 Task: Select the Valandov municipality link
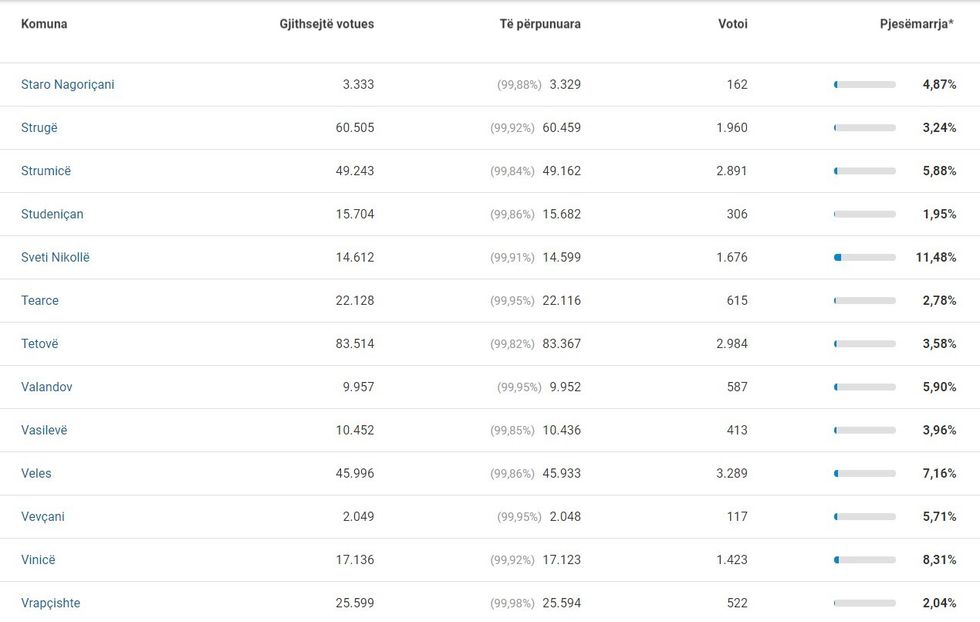(46, 387)
